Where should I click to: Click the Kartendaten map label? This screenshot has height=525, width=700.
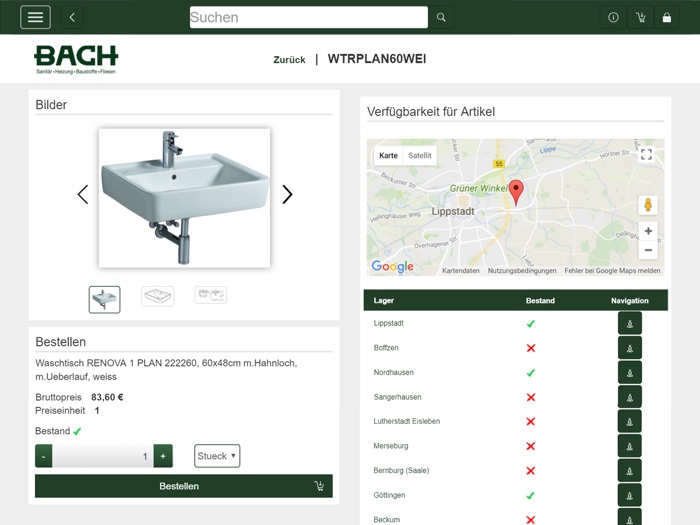click(461, 271)
